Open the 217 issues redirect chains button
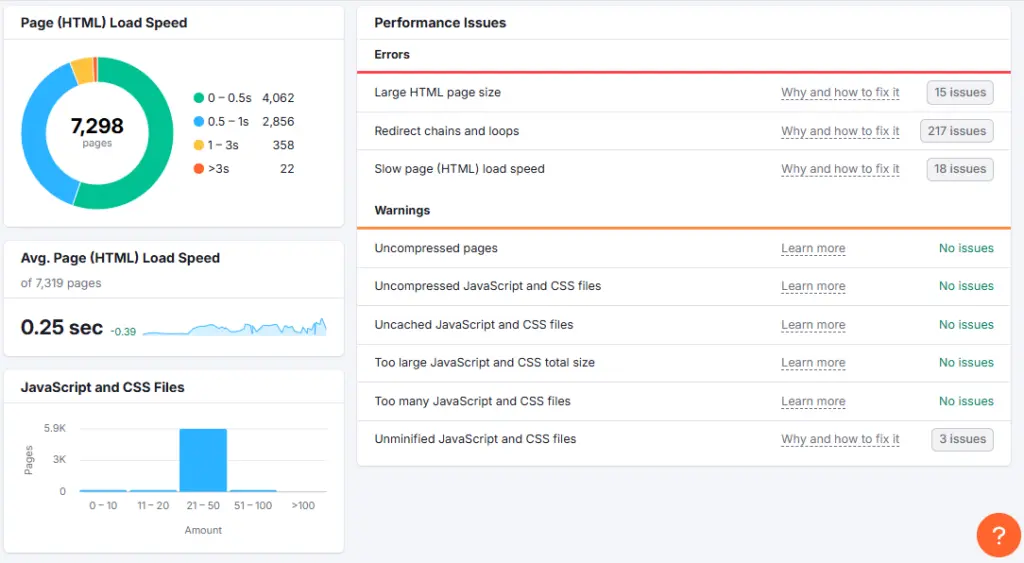Screen dimensions: 1024x563 956,131
